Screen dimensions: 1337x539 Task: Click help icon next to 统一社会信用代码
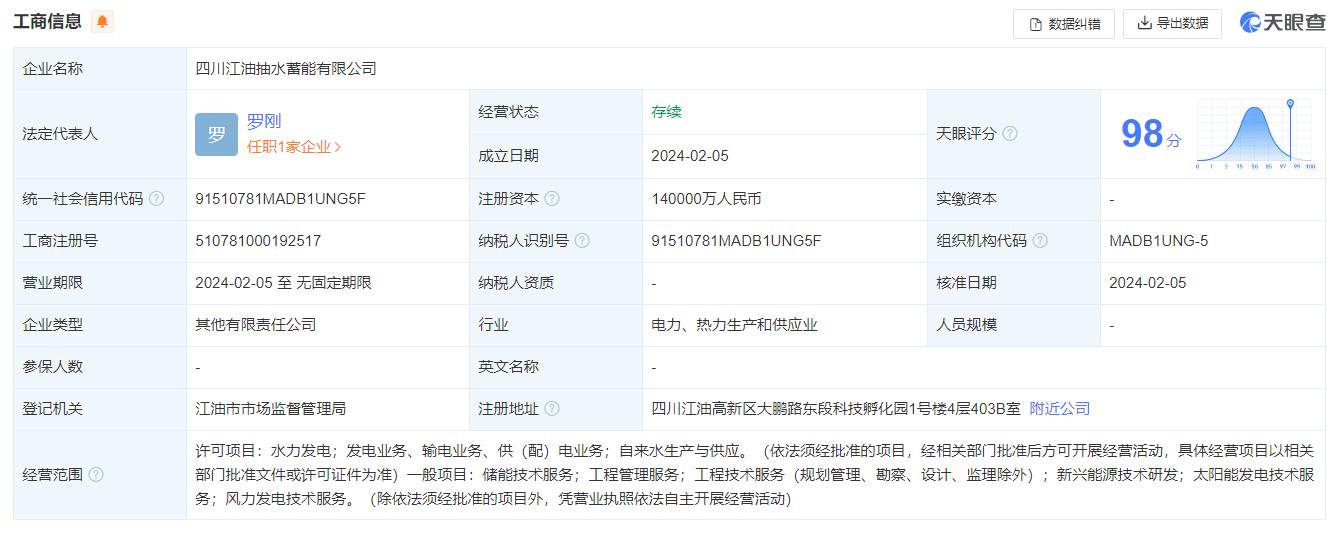156,199
